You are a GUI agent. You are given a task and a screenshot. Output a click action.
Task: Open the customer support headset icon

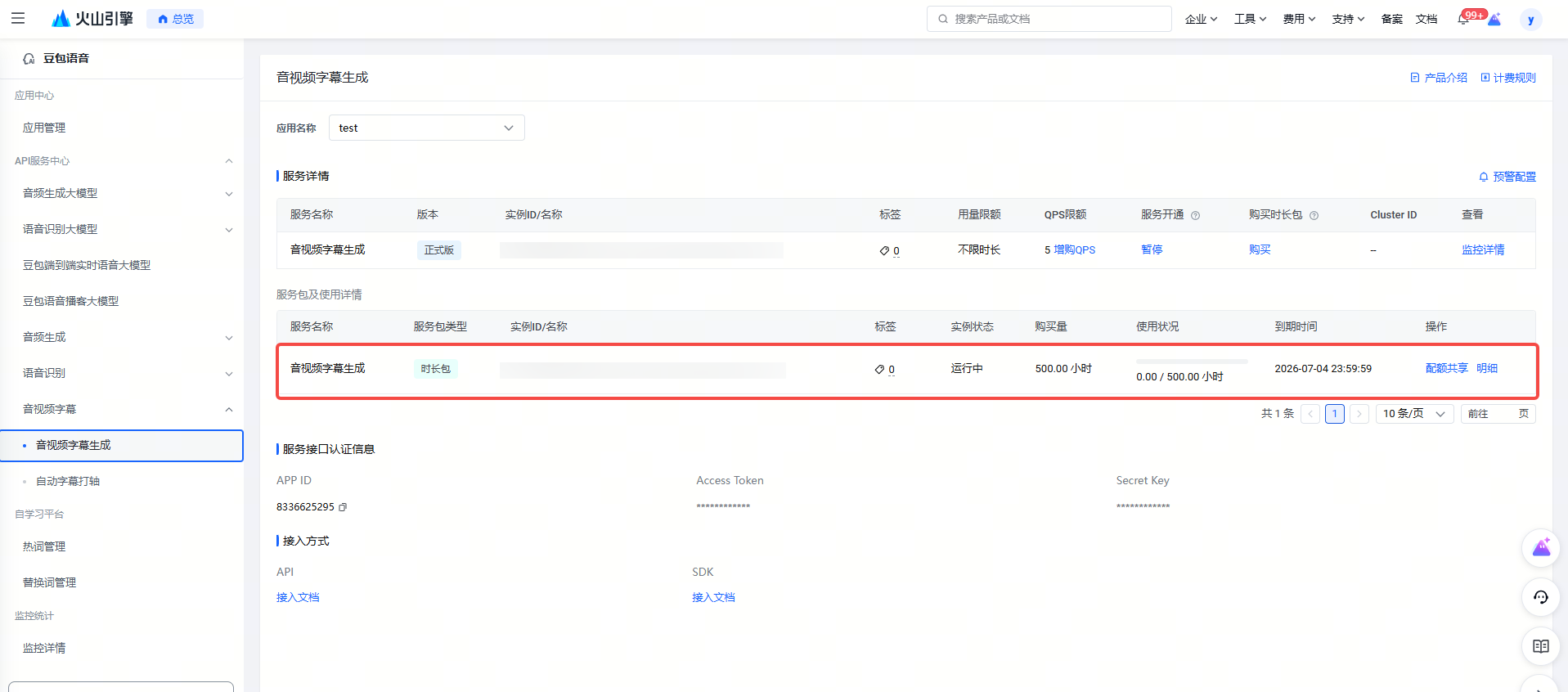click(x=1540, y=597)
